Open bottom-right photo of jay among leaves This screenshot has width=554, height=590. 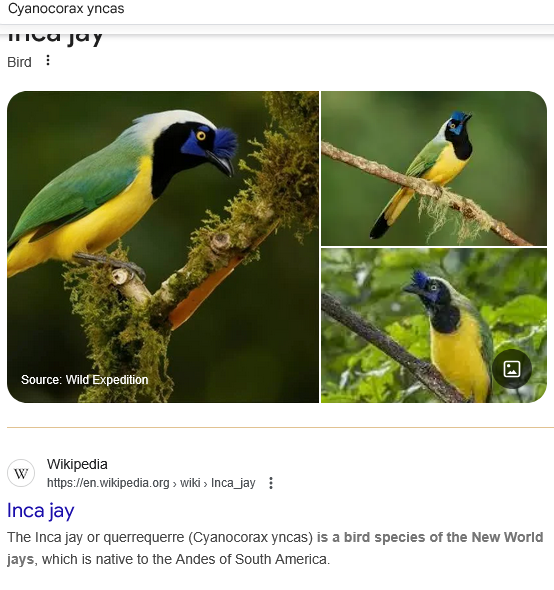[434, 325]
